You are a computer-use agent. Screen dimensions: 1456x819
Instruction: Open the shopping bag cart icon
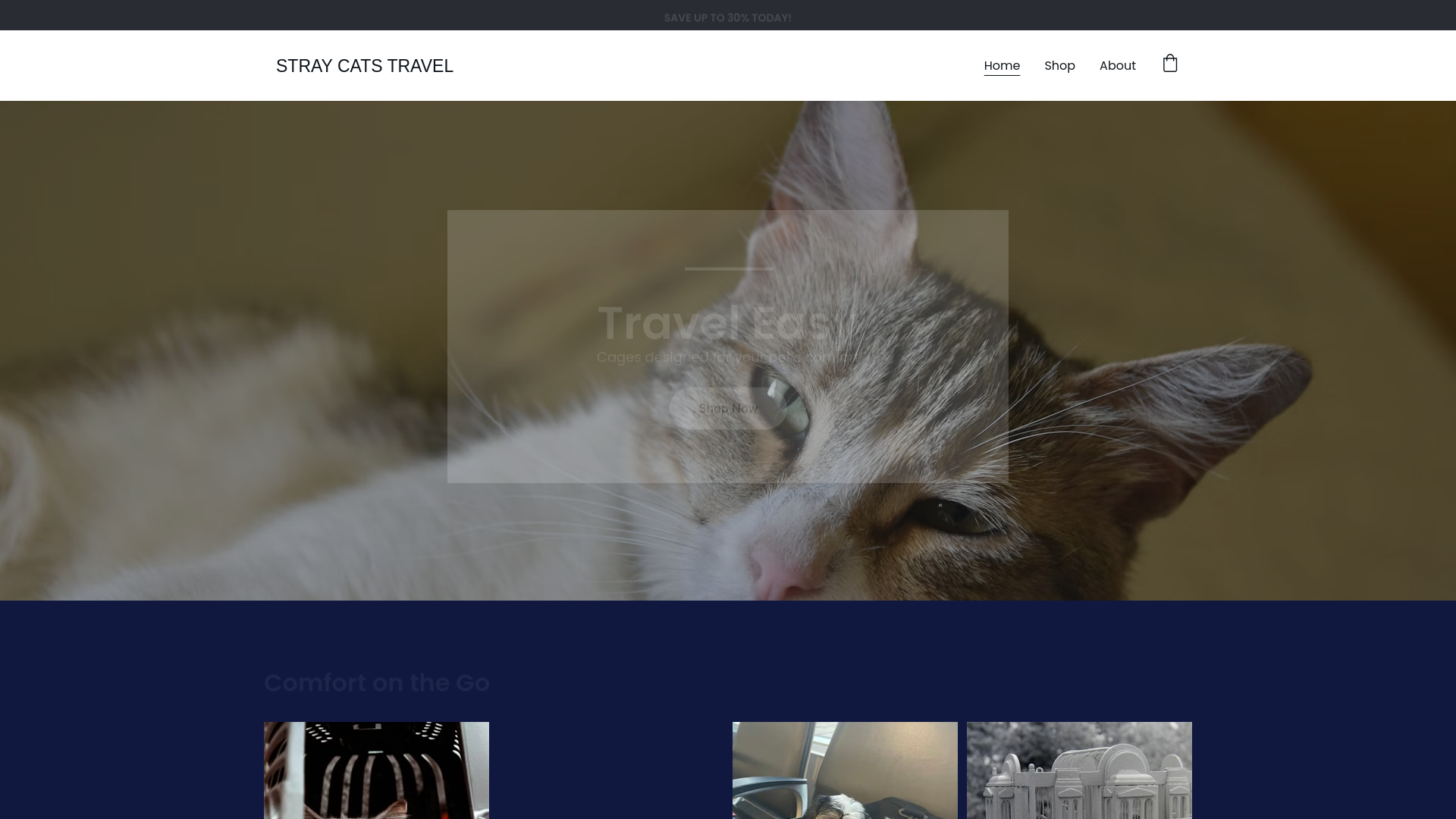coord(1170,64)
